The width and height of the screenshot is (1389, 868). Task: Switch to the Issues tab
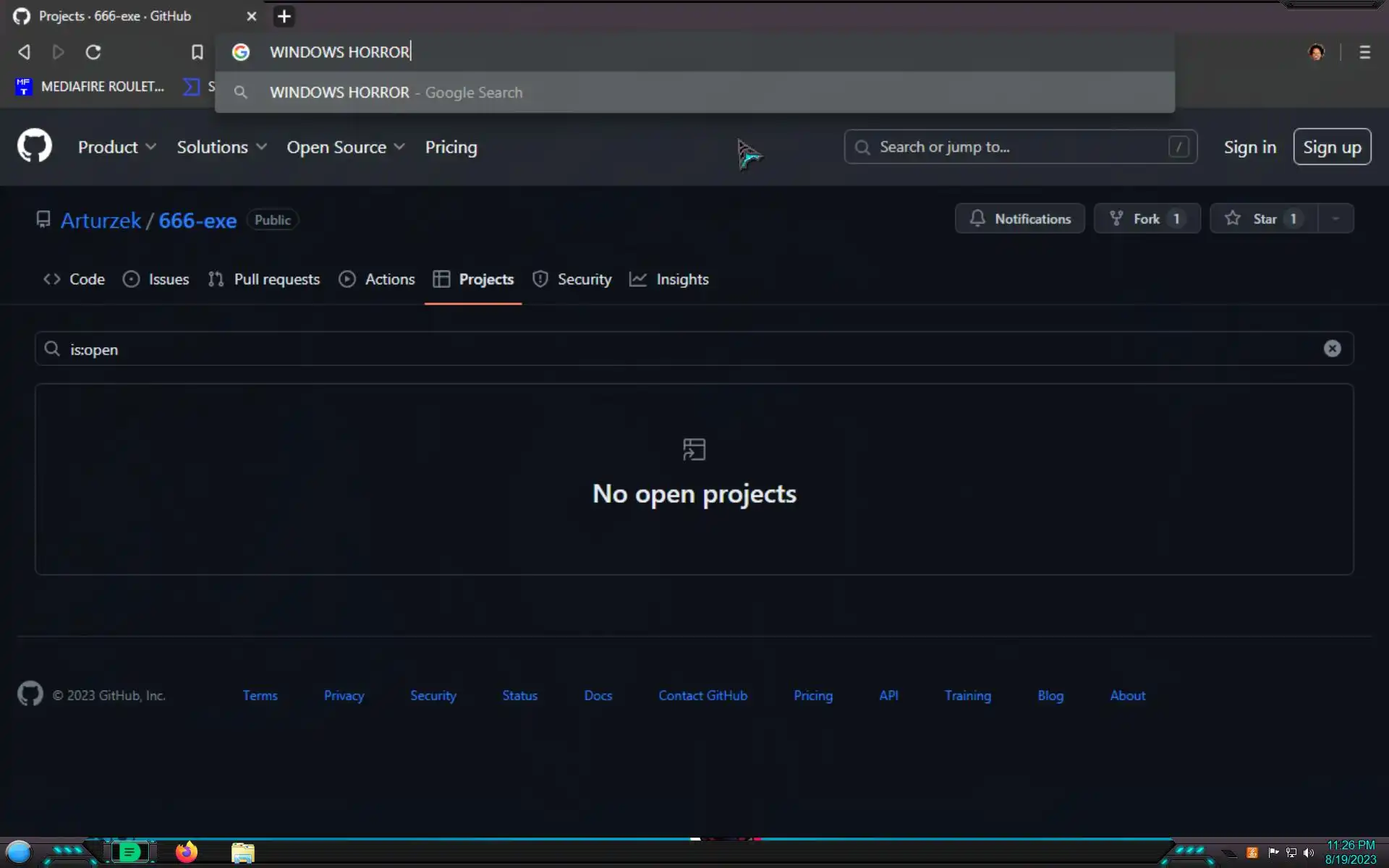pos(156,279)
